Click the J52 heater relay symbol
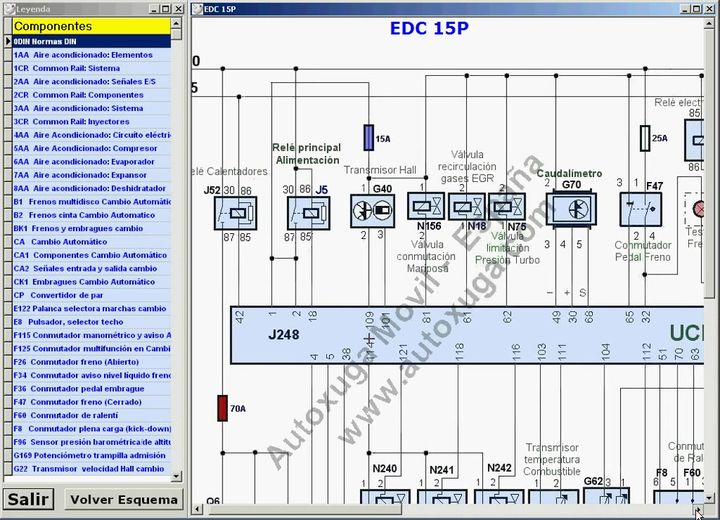This screenshot has width=720, height=520. click(x=235, y=213)
